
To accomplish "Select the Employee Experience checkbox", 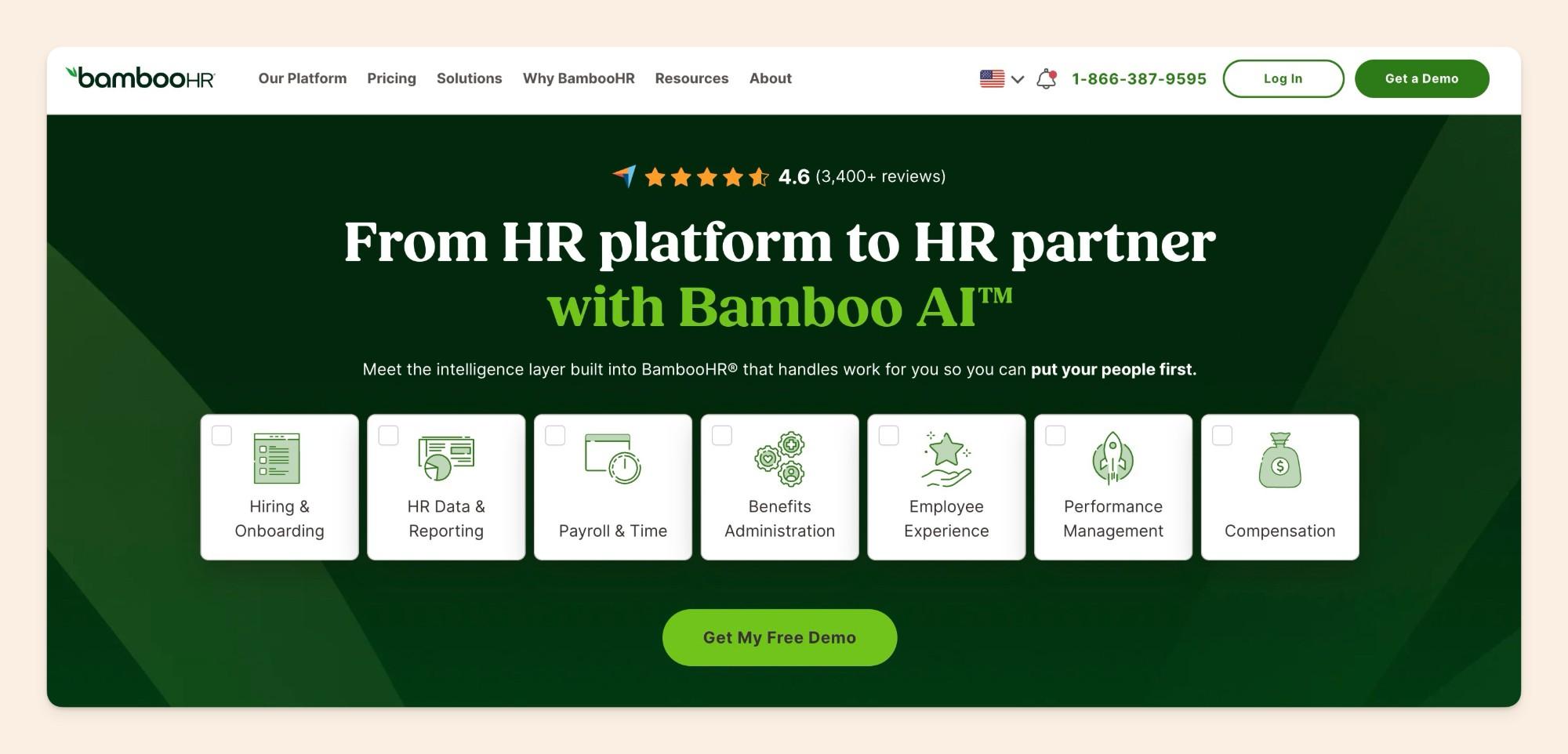I will click(x=889, y=435).
